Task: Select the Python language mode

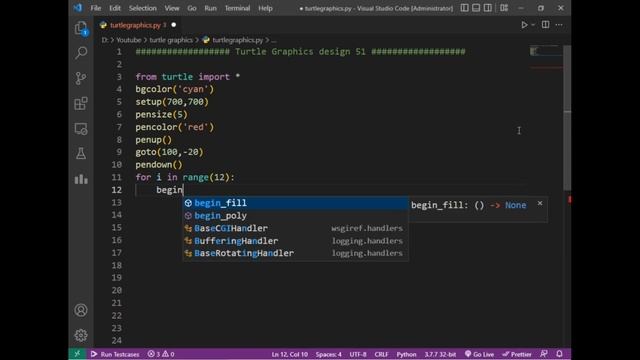Action: [406, 354]
